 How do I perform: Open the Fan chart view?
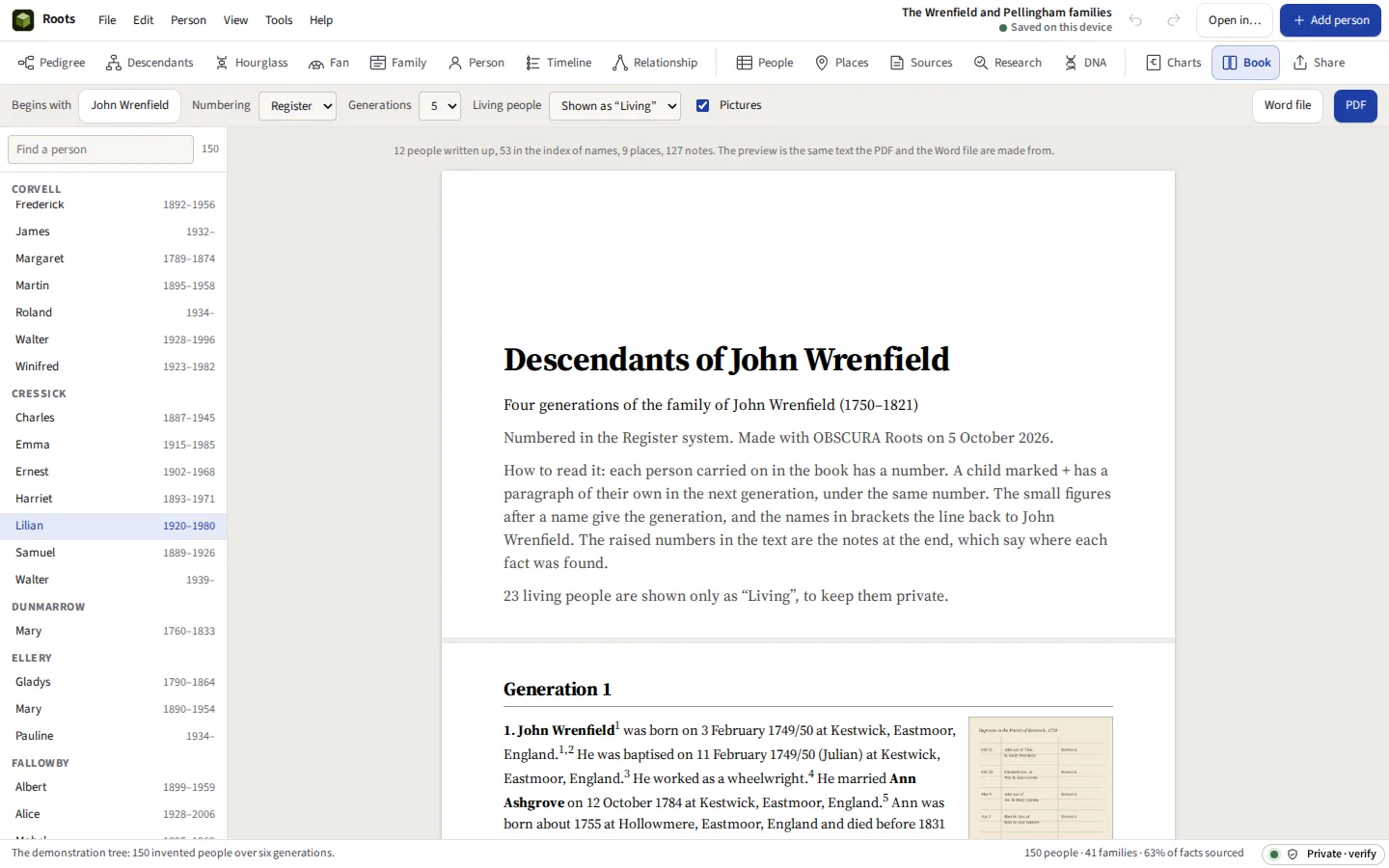click(329, 63)
